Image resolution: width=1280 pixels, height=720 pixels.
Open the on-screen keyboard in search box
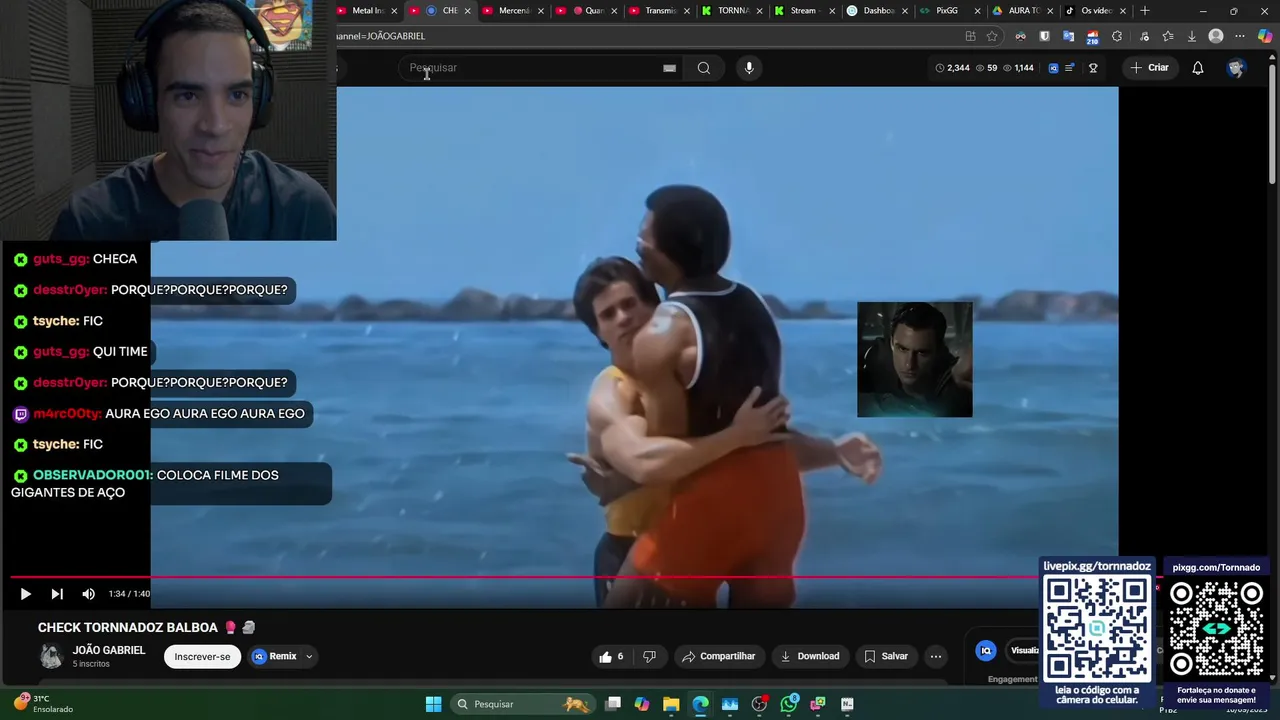coord(669,68)
